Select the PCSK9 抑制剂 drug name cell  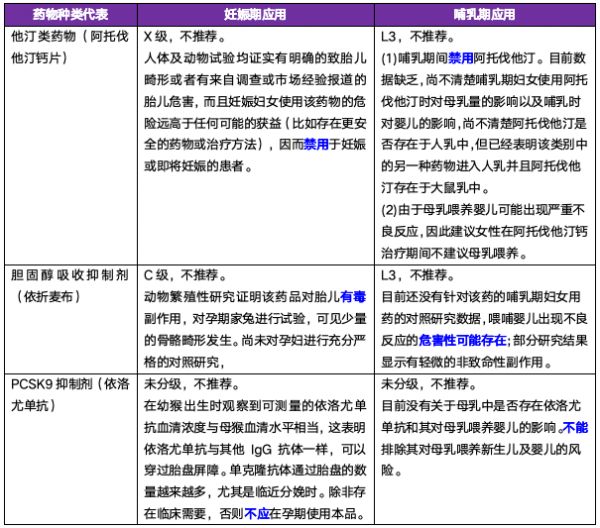[69, 393]
